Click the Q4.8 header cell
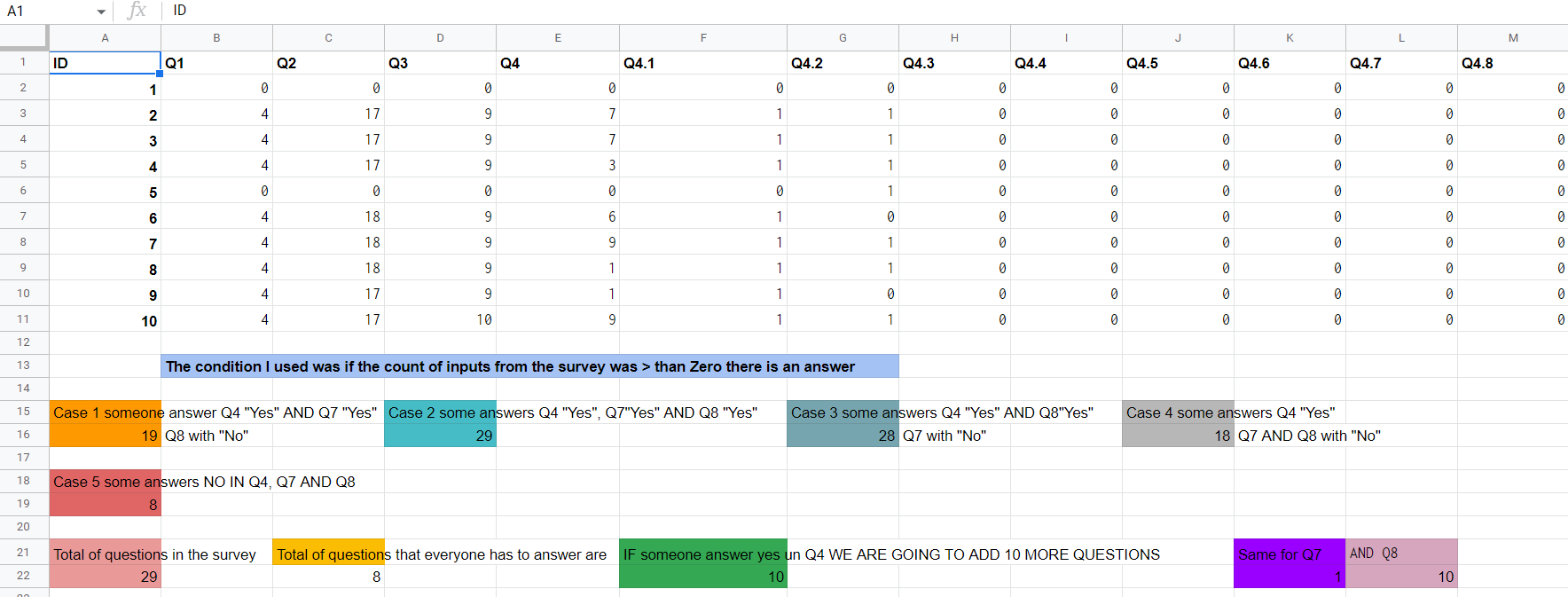 [x=1512, y=63]
